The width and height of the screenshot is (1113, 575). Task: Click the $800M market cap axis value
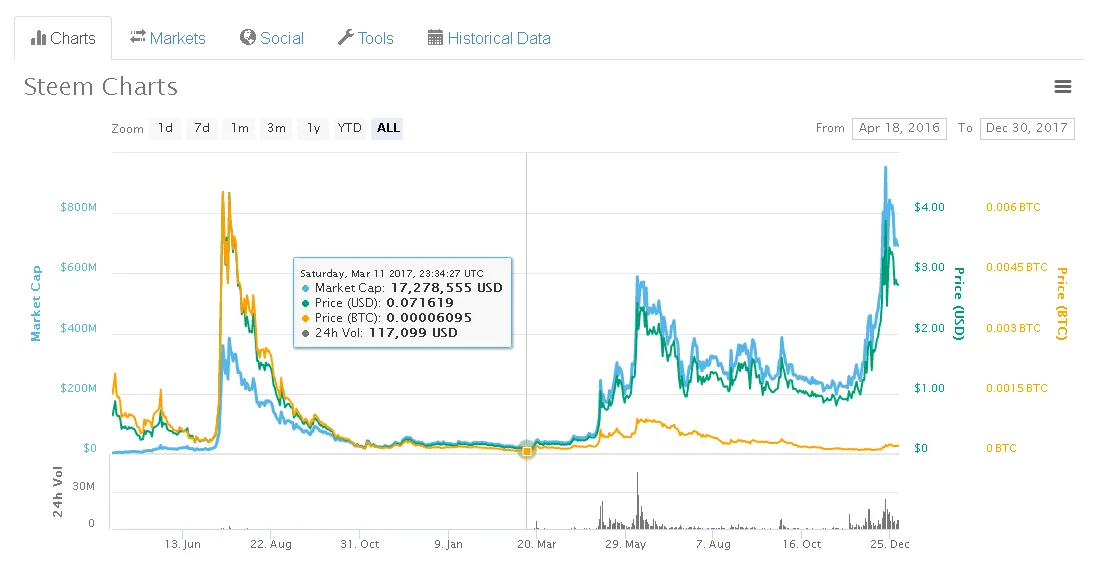(x=79, y=207)
